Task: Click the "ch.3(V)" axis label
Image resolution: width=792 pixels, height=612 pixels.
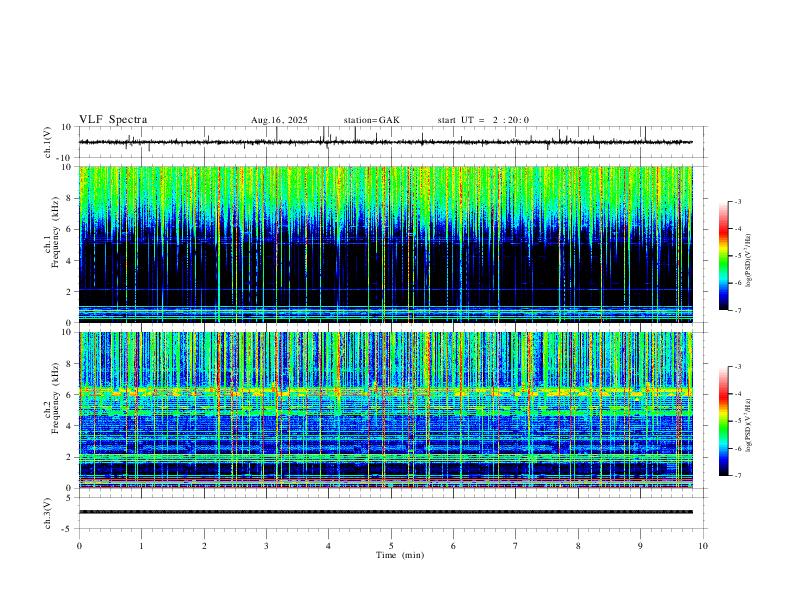Action: 48,513
